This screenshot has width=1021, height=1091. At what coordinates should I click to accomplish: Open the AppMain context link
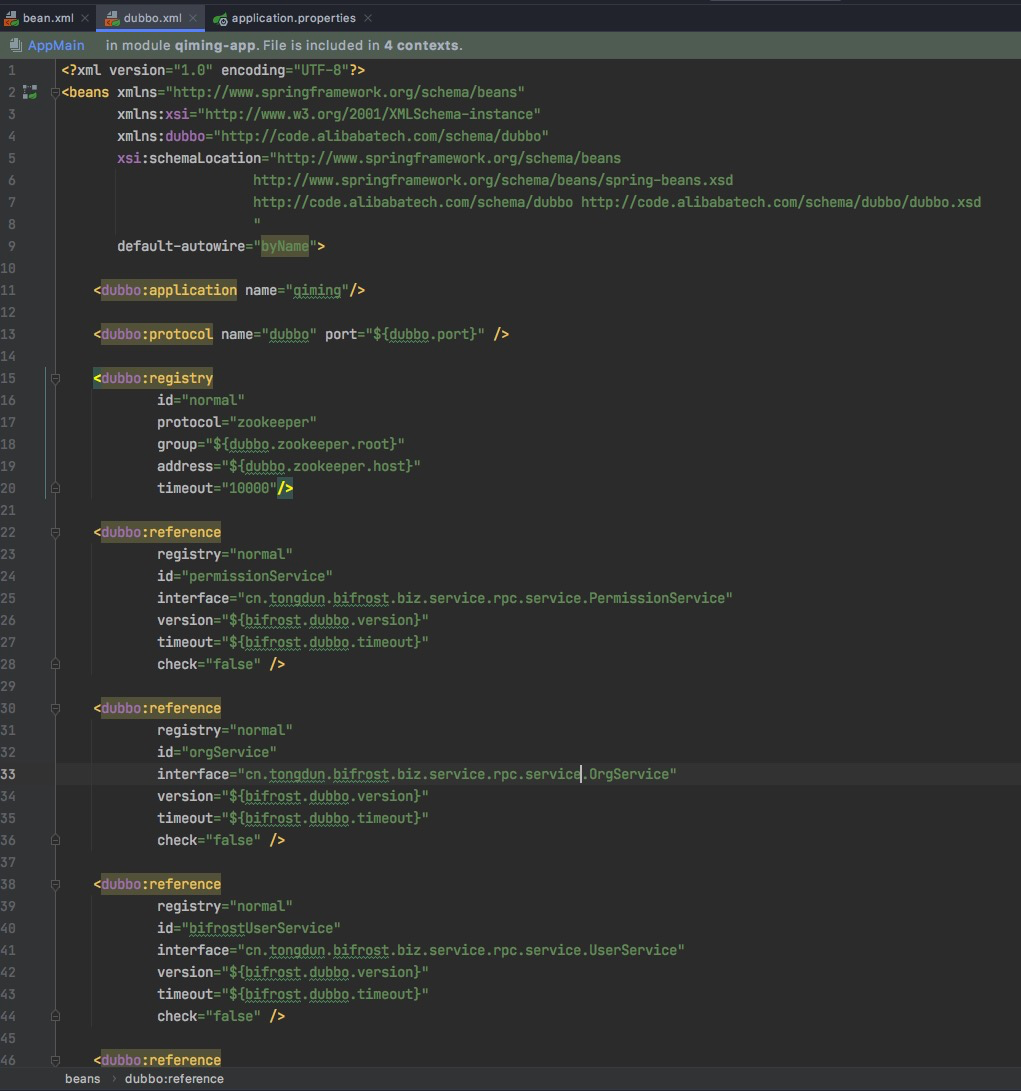coord(56,45)
